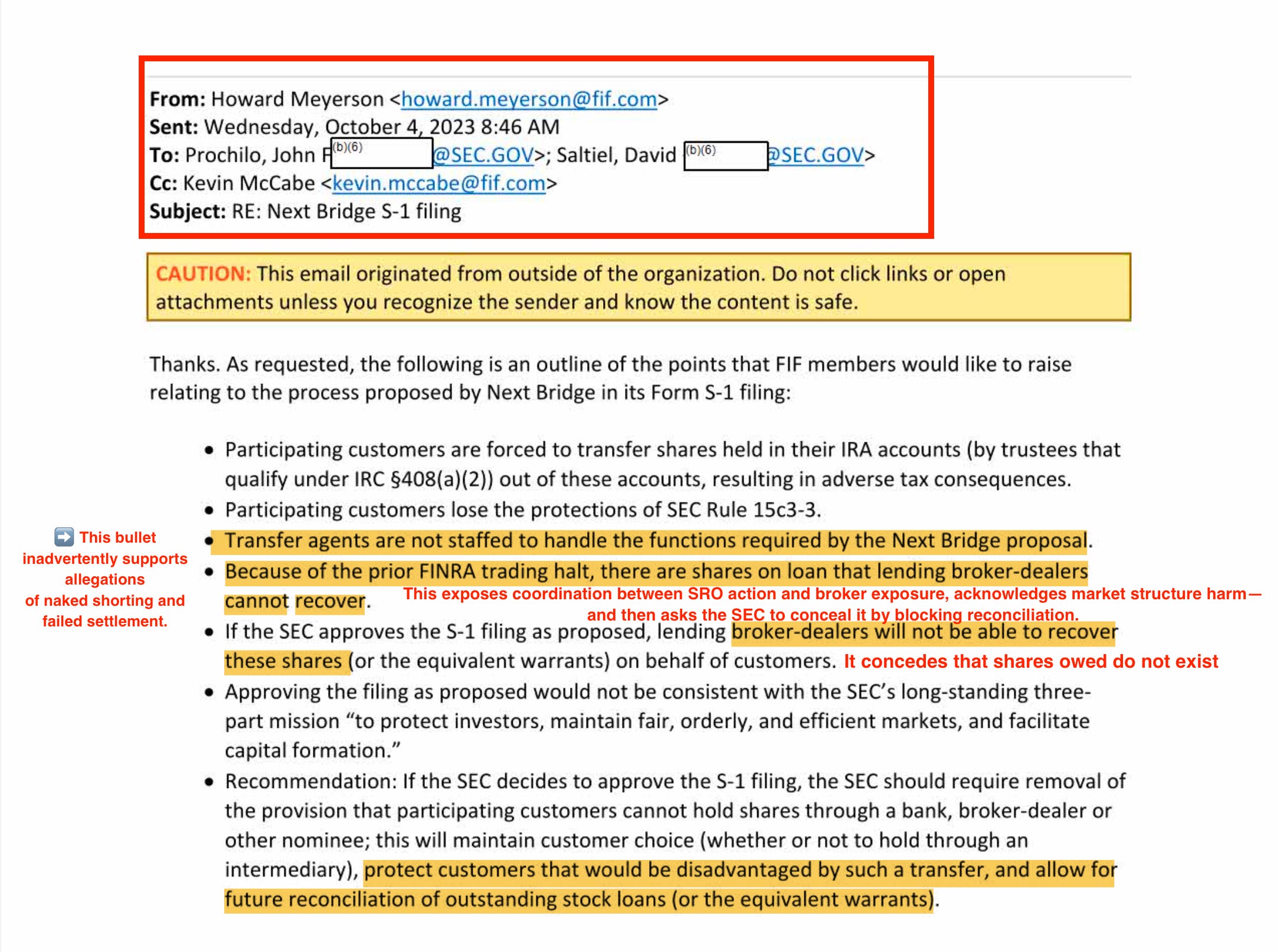Click the first (b)(6) redaction box
This screenshot has width=1277, height=952.
(381, 155)
